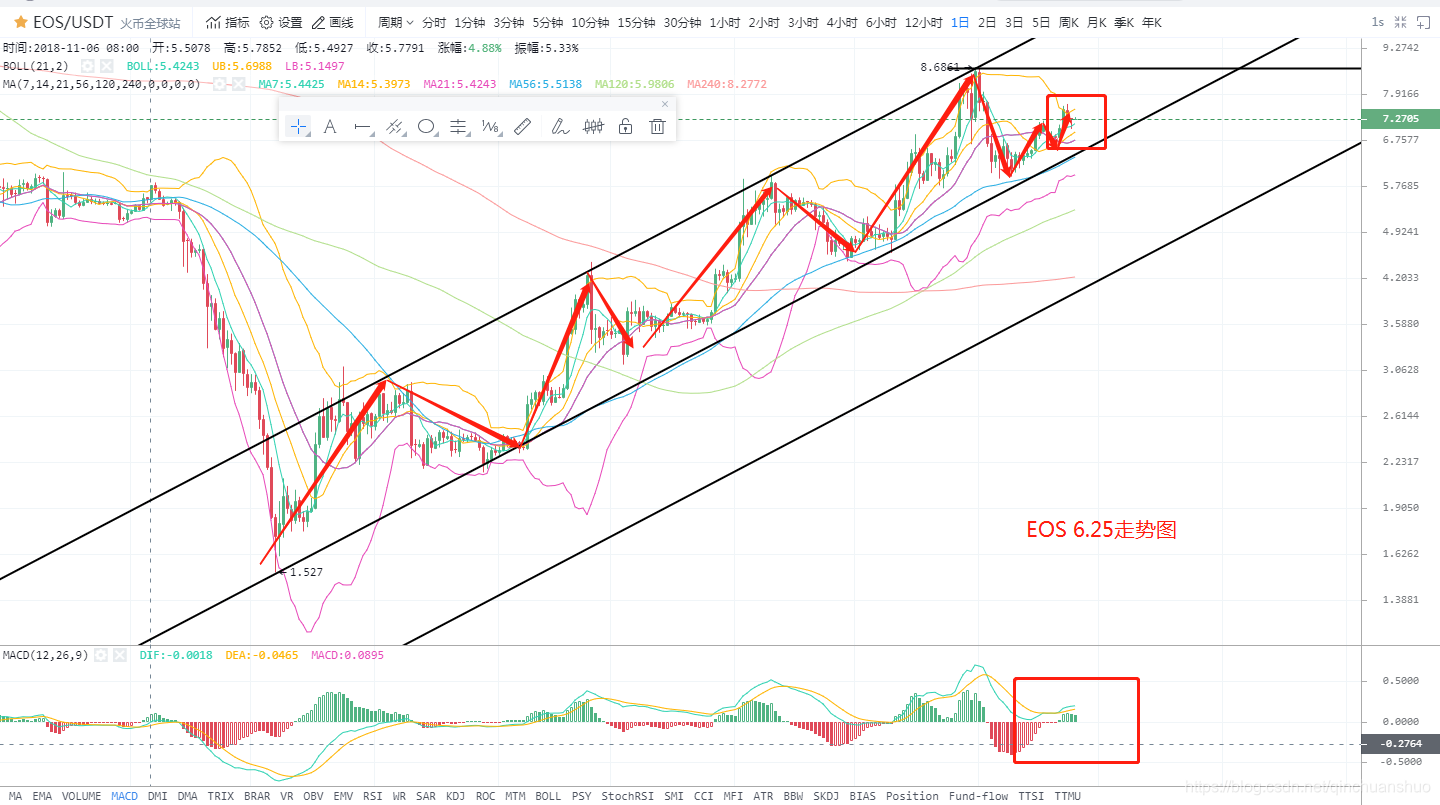Expand the 周期 period dropdown
The height and width of the screenshot is (805, 1440).
pyautogui.click(x=395, y=22)
